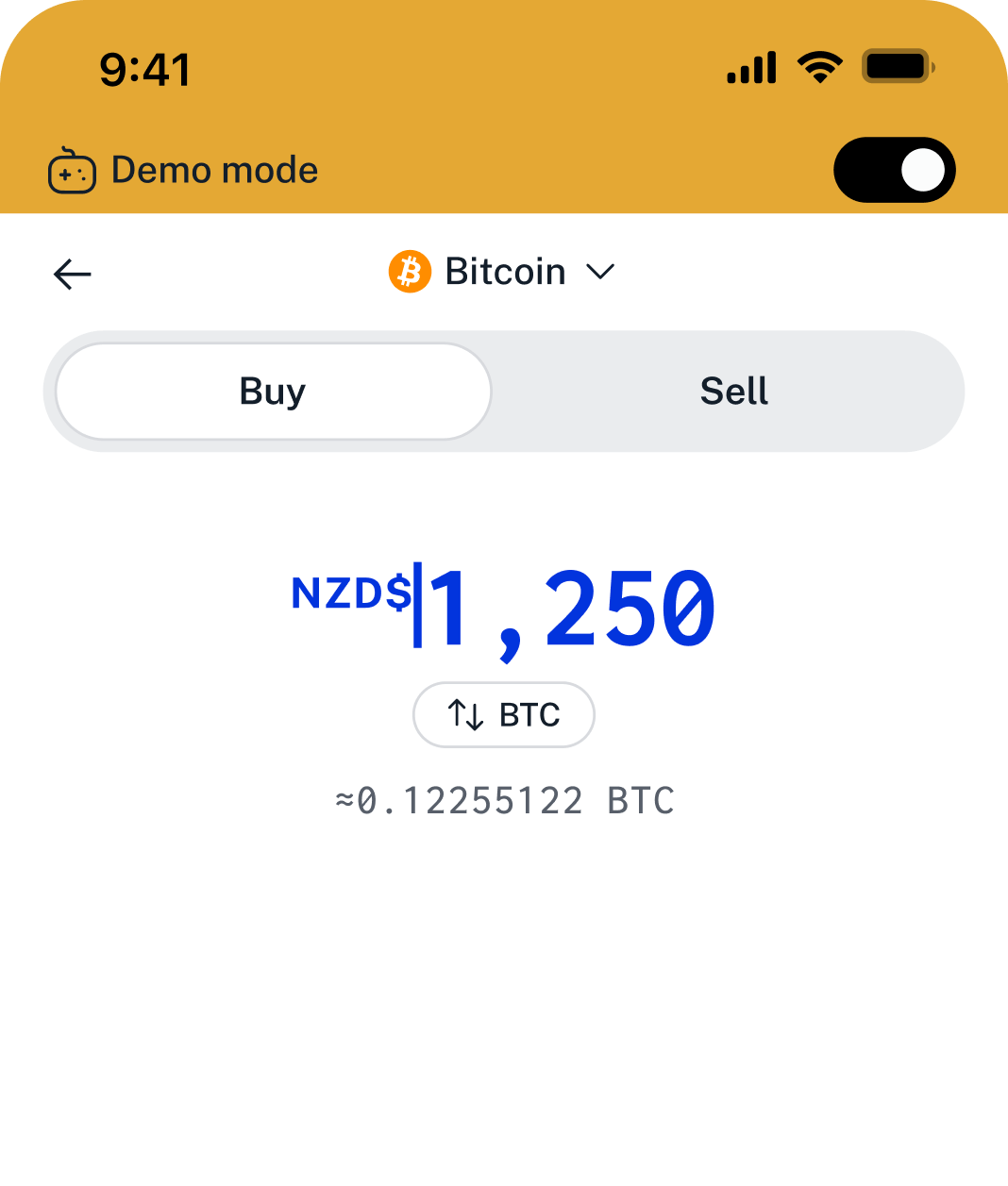
Task: Tap the cellular signal bars icon
Action: [751, 68]
